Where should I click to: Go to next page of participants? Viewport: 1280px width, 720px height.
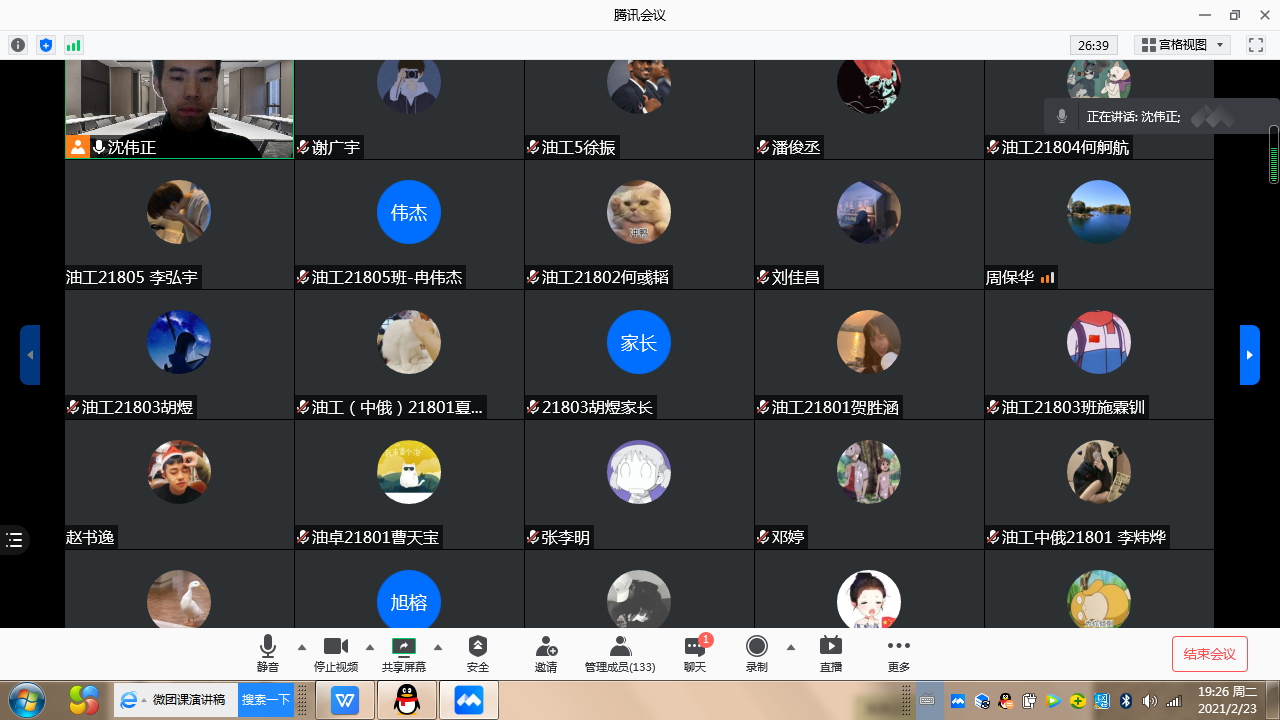coord(1249,355)
